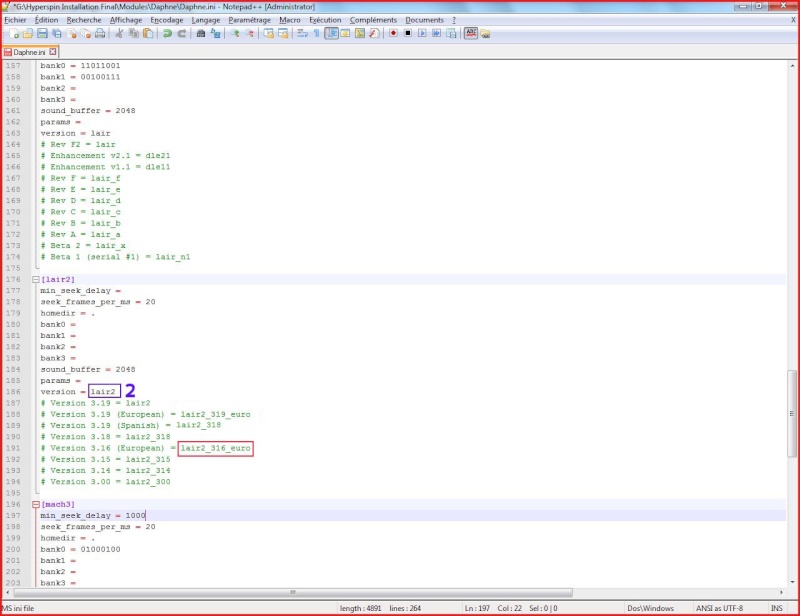Open Find with the binoculars icon

(x=201, y=34)
